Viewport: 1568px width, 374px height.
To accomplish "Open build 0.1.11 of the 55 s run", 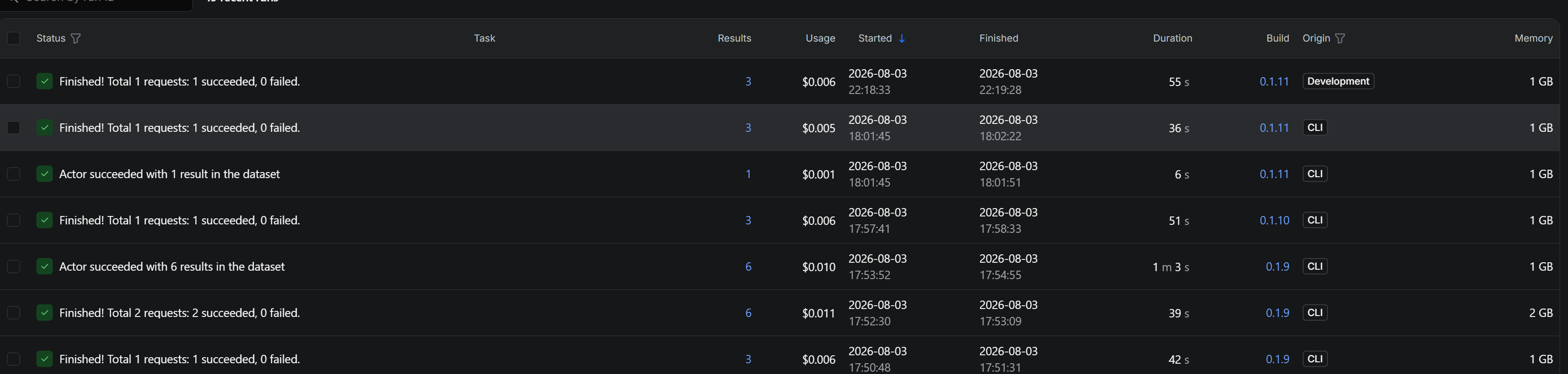I will [1274, 81].
